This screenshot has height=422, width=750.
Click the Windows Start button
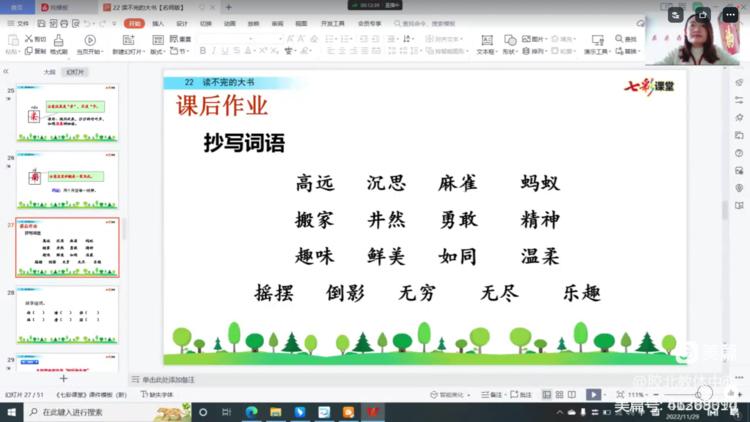pyautogui.click(x=11, y=412)
